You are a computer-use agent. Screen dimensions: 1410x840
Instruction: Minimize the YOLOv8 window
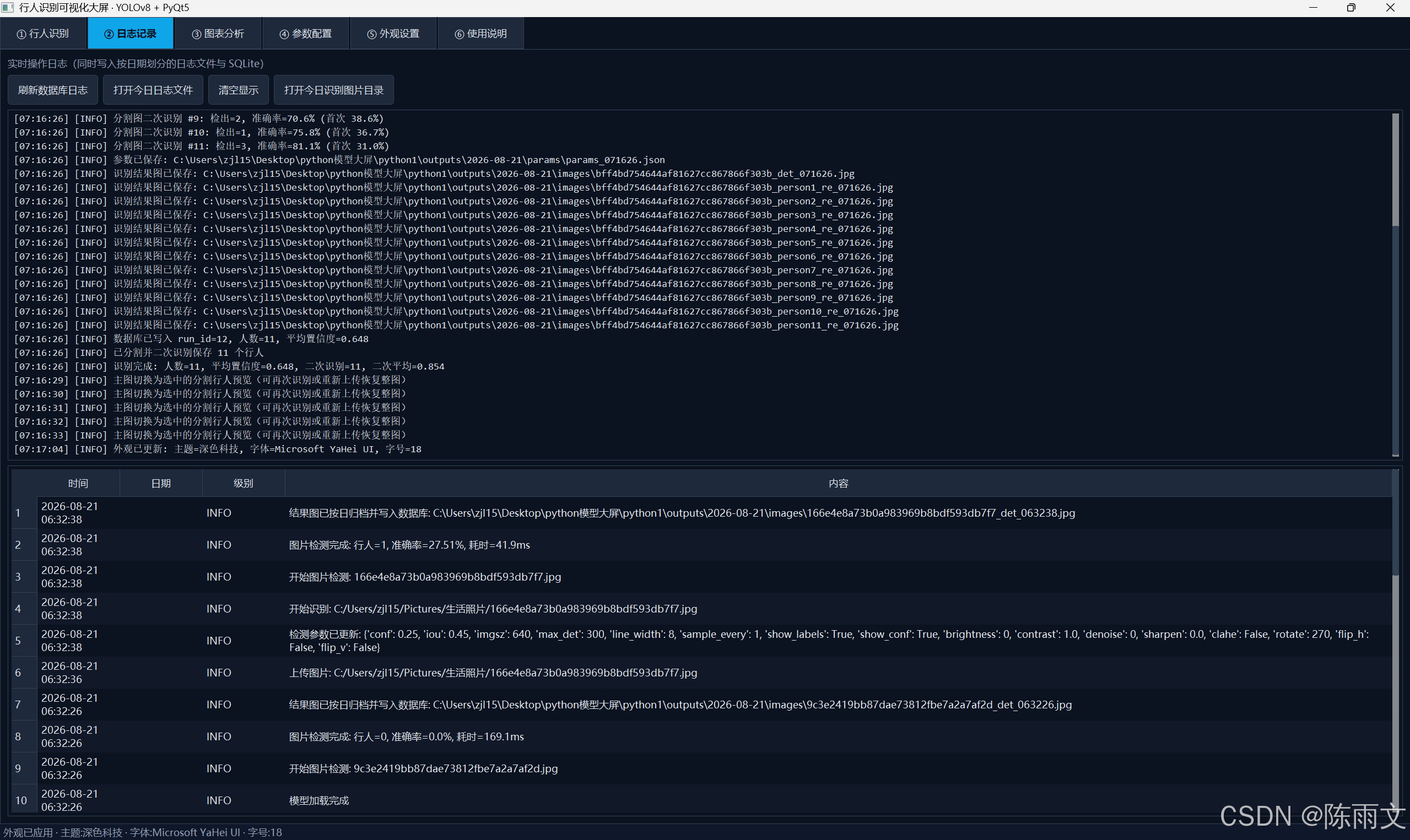pos(1313,8)
